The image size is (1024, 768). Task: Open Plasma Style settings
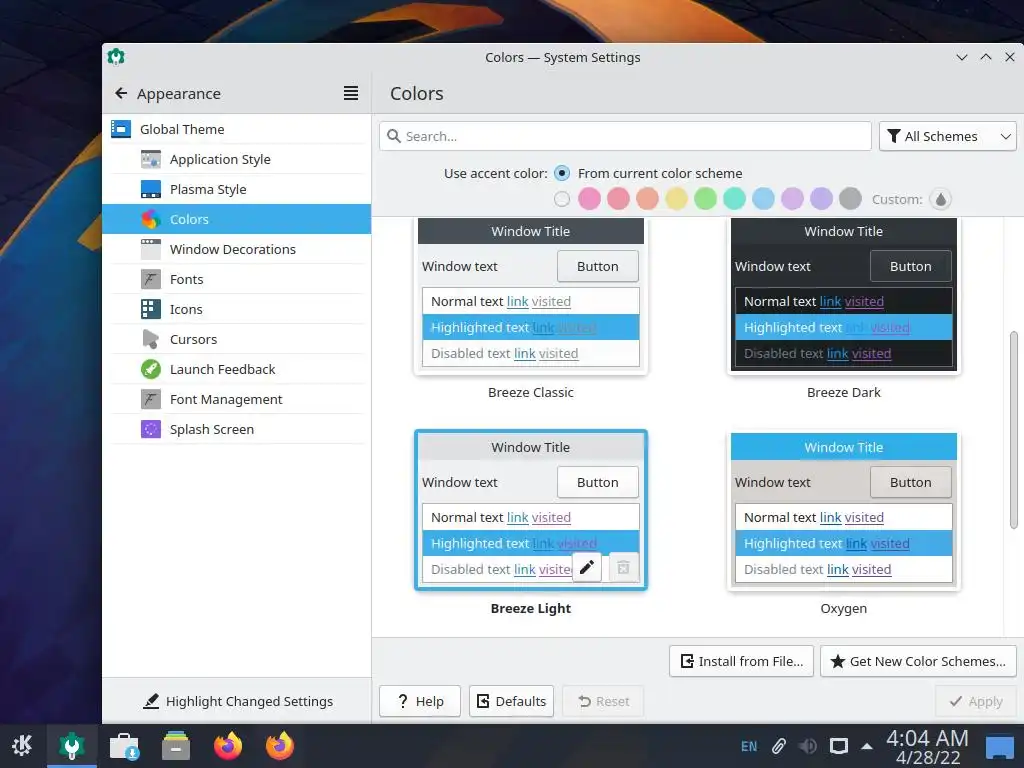point(236,189)
